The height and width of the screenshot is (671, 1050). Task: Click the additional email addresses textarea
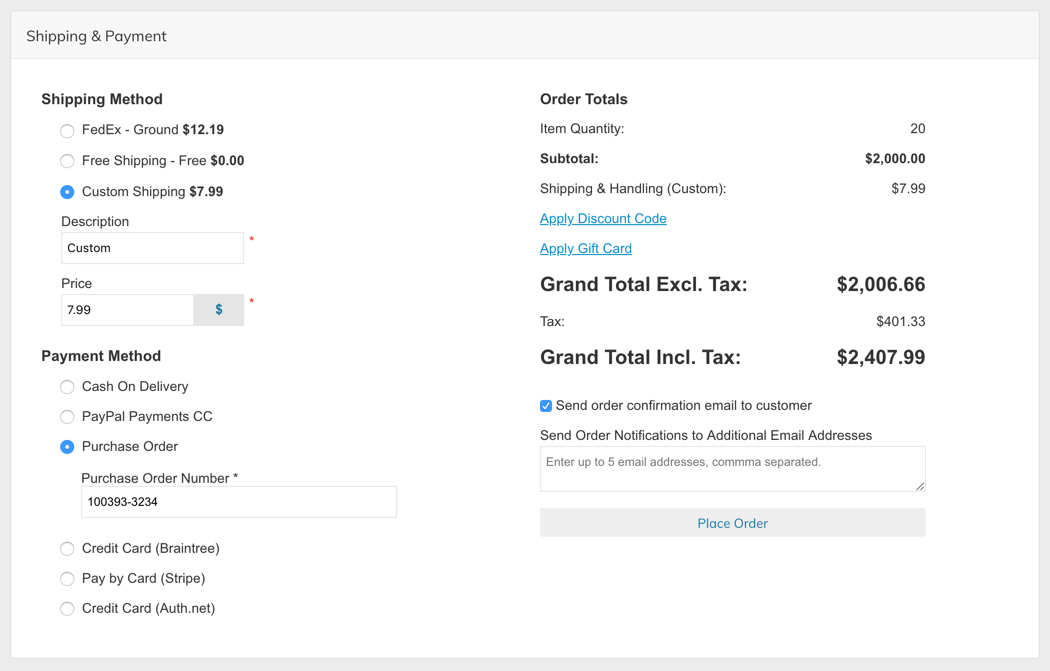click(732, 469)
